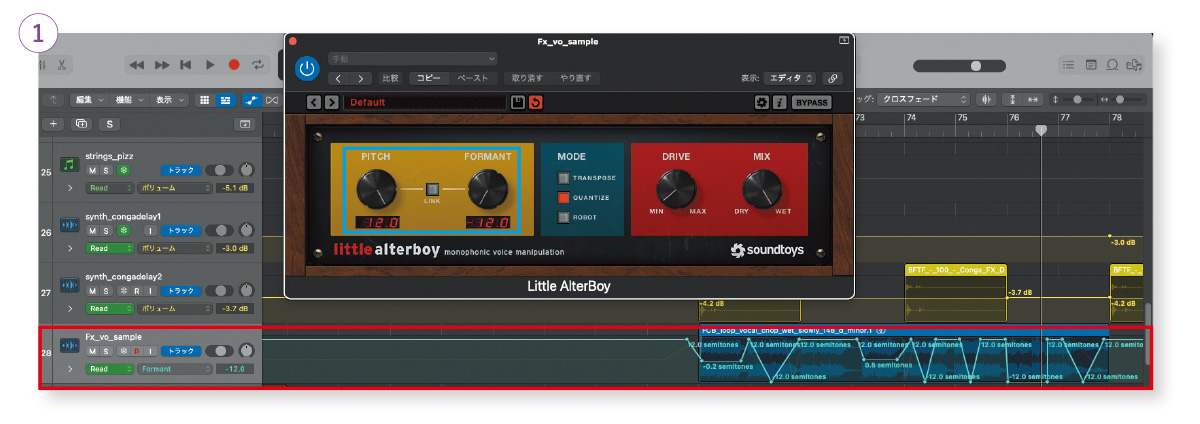Screen dimensions: 1200x424
Task: Click the 比較 compare button
Action: point(390,77)
